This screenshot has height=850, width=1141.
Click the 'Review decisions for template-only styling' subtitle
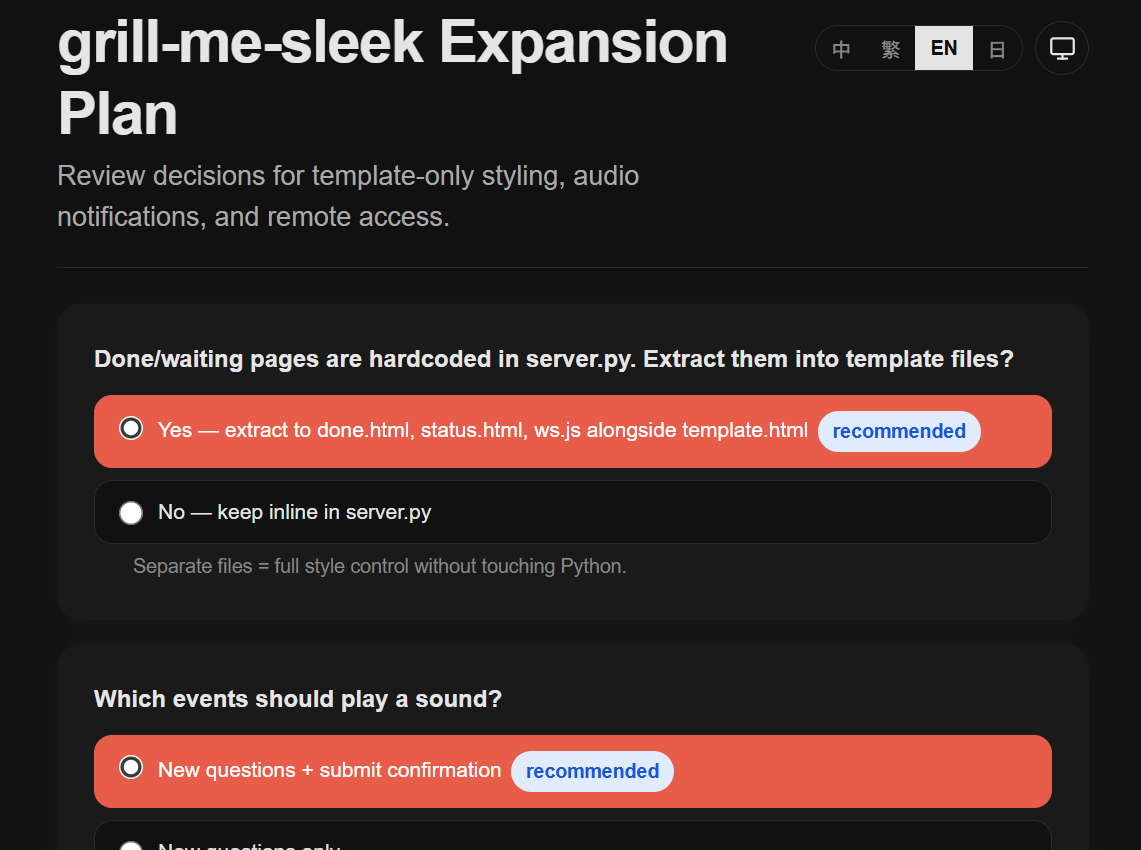pos(348,196)
